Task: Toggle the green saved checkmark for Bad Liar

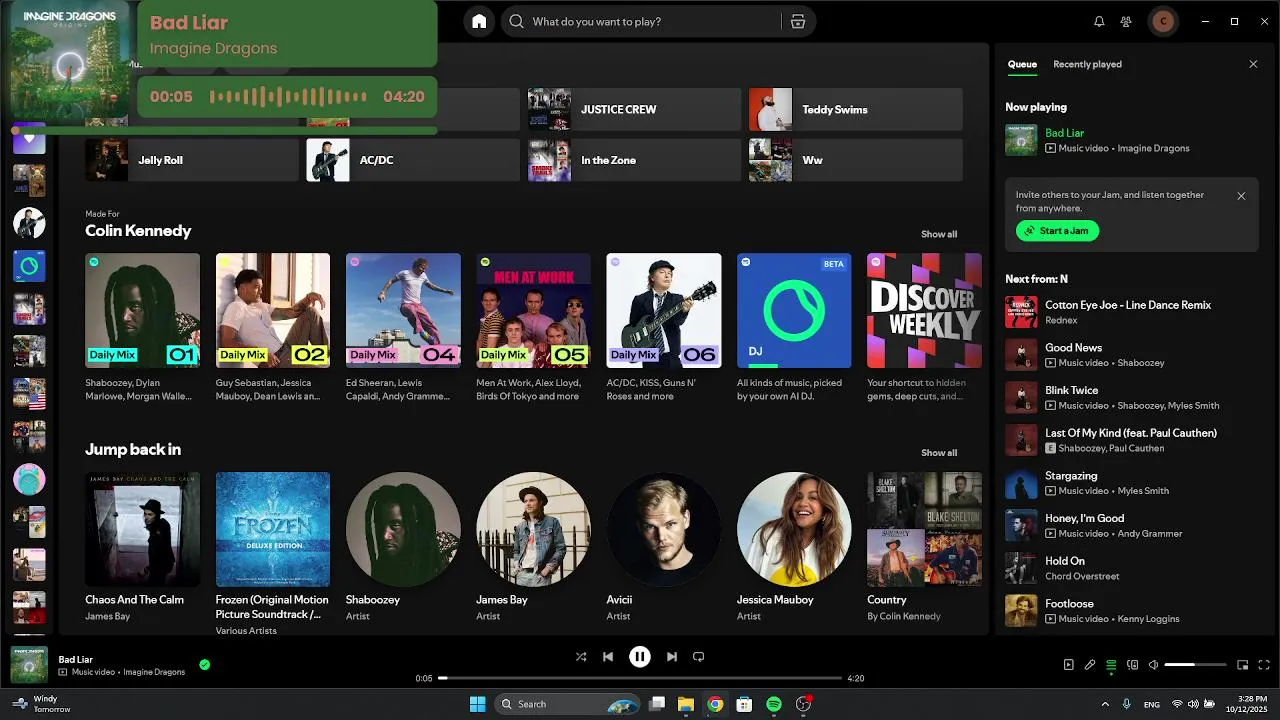Action: tap(205, 664)
